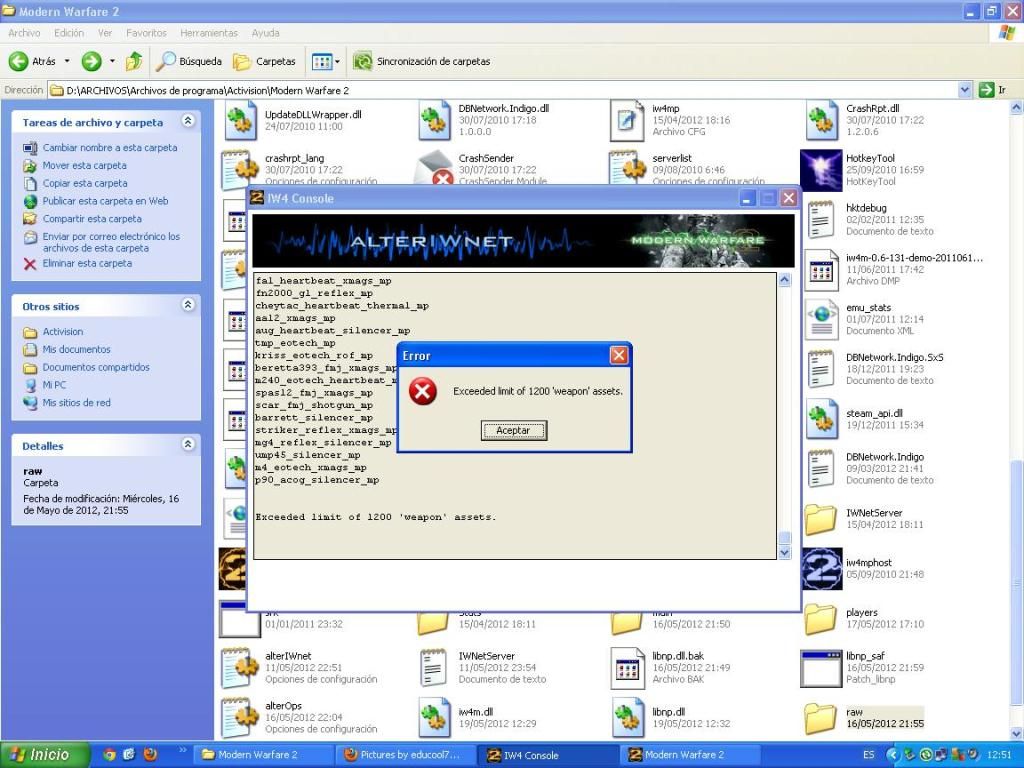Click Sincronización de carpetas button
This screenshot has width=1024, height=768.
[x=421, y=61]
